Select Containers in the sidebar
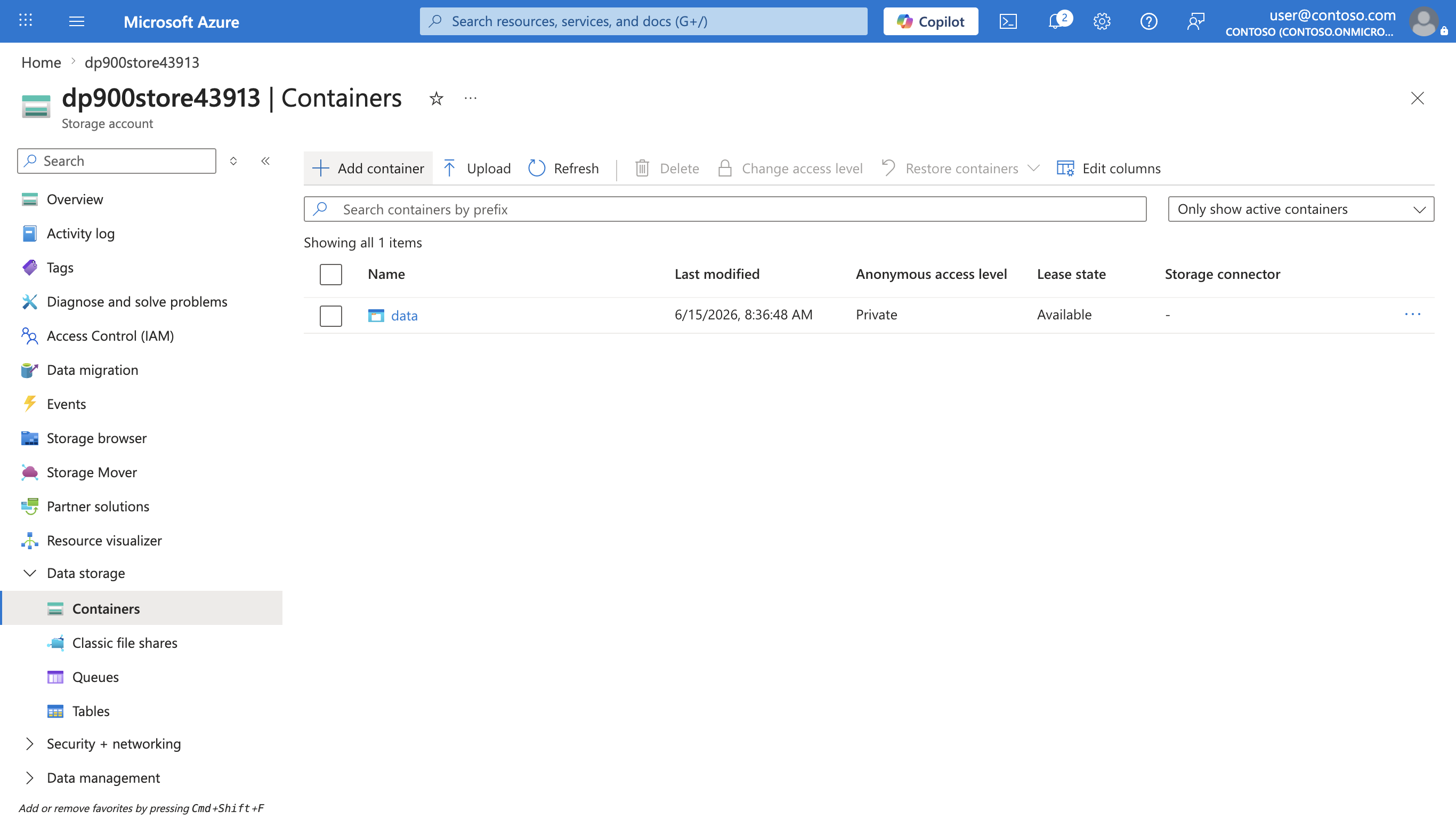Screen dimensions: 1456x819 click(141, 608)
